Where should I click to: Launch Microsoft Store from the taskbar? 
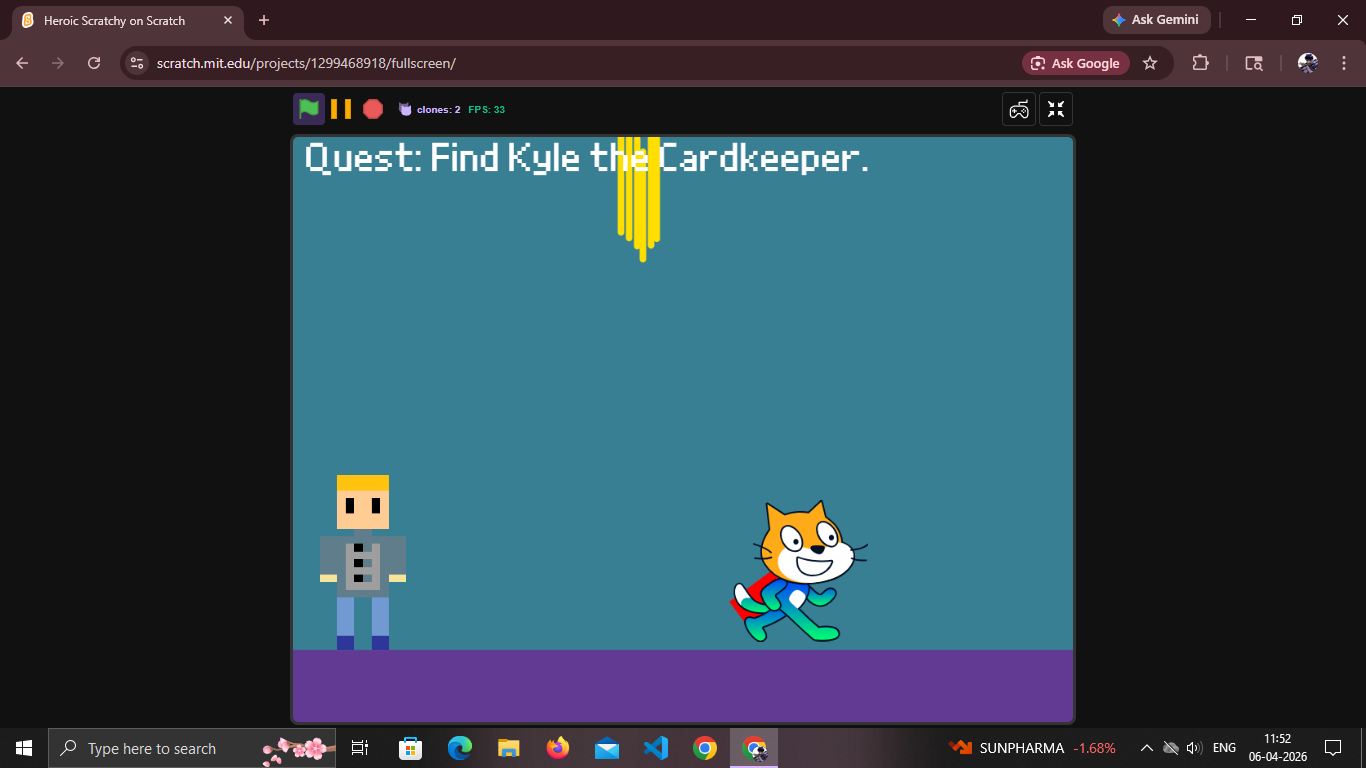coord(410,748)
